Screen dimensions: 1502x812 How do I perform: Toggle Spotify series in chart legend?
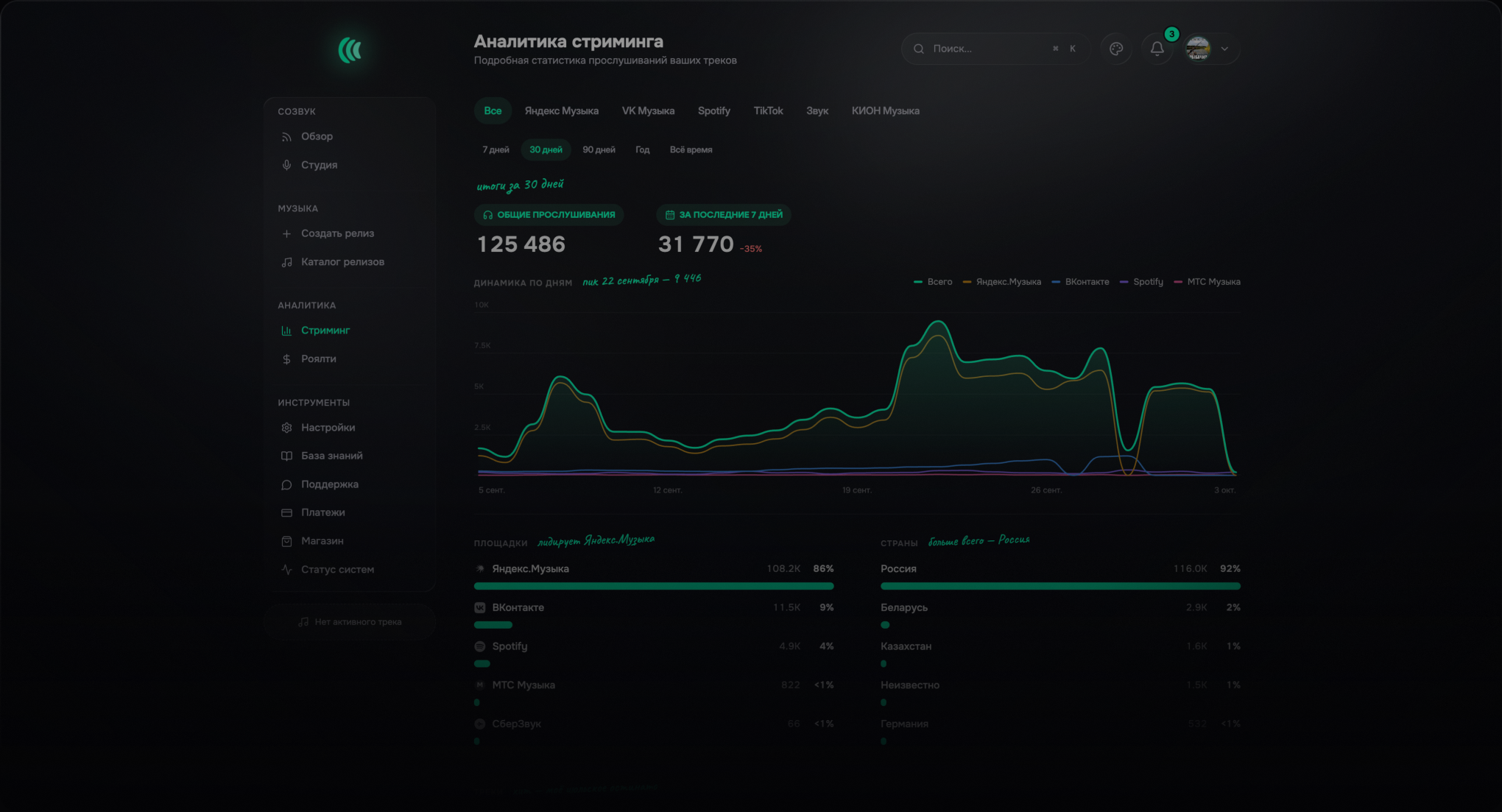click(x=1141, y=282)
